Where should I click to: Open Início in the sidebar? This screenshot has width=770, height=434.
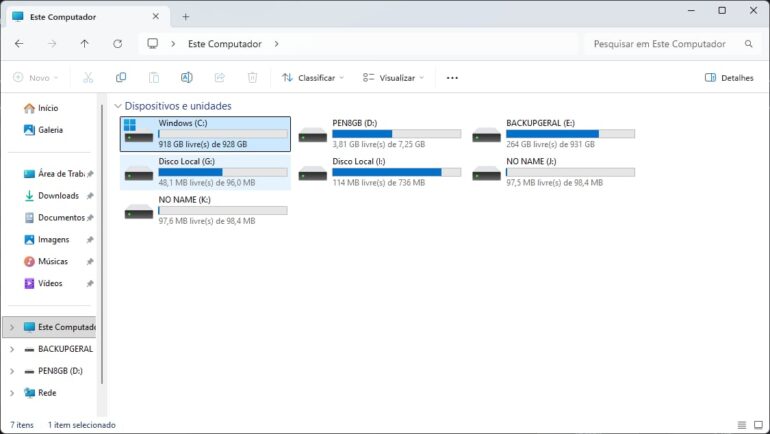[48, 108]
